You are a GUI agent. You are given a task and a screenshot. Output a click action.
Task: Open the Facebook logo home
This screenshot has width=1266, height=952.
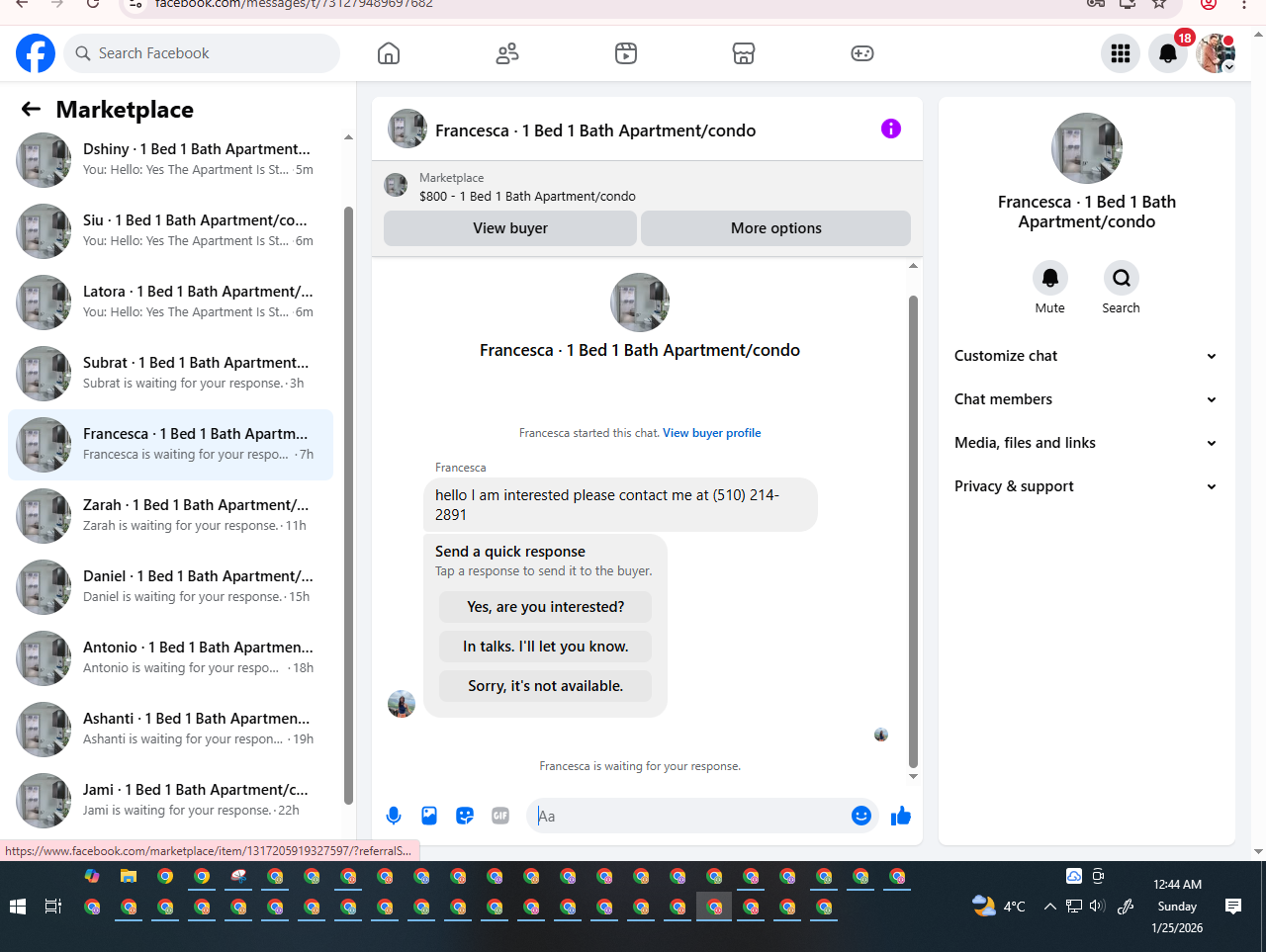36,53
